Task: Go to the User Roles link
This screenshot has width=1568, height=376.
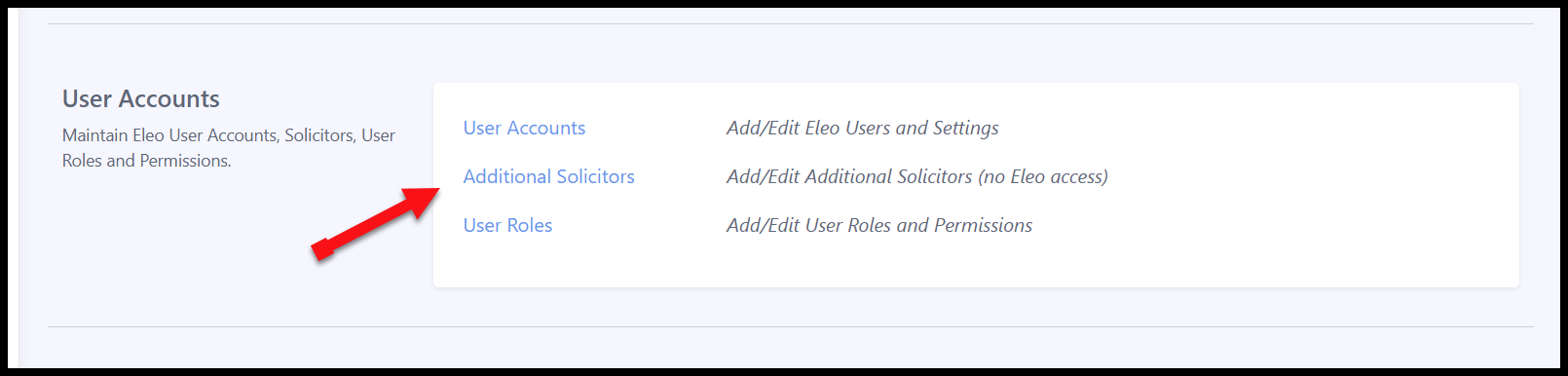Action: 507,225
